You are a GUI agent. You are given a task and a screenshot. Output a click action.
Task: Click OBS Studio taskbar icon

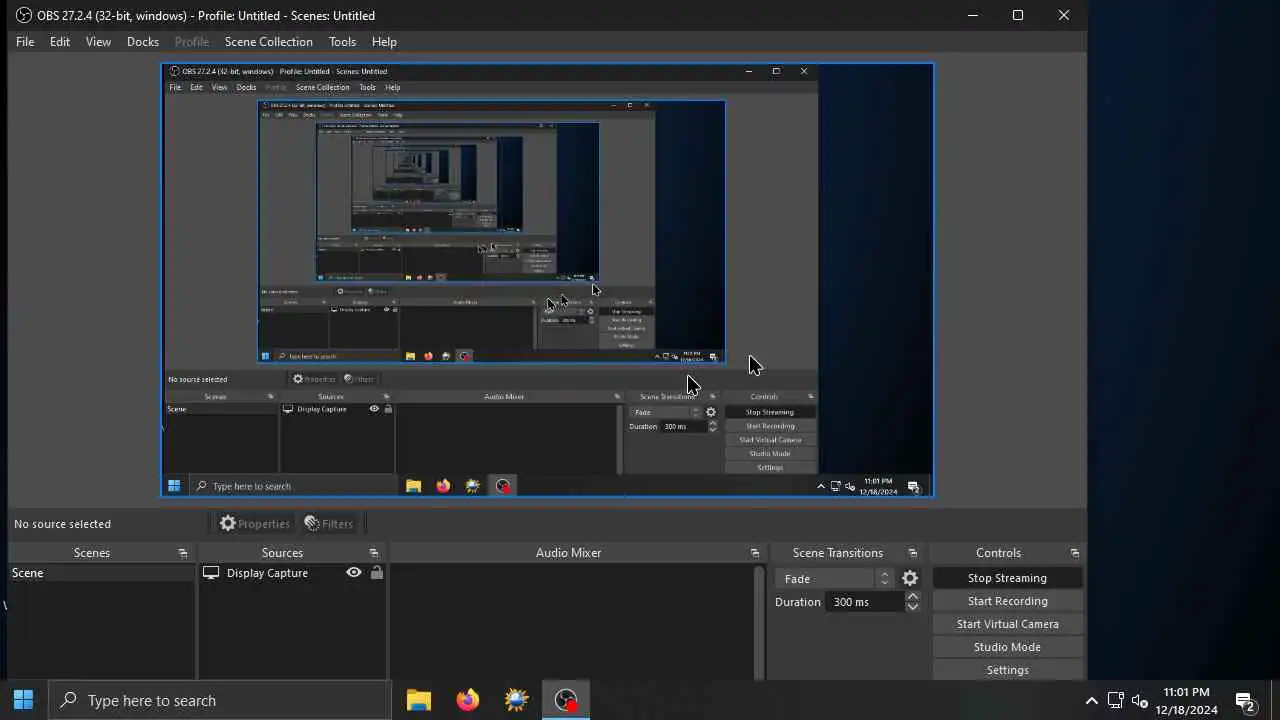click(x=566, y=700)
